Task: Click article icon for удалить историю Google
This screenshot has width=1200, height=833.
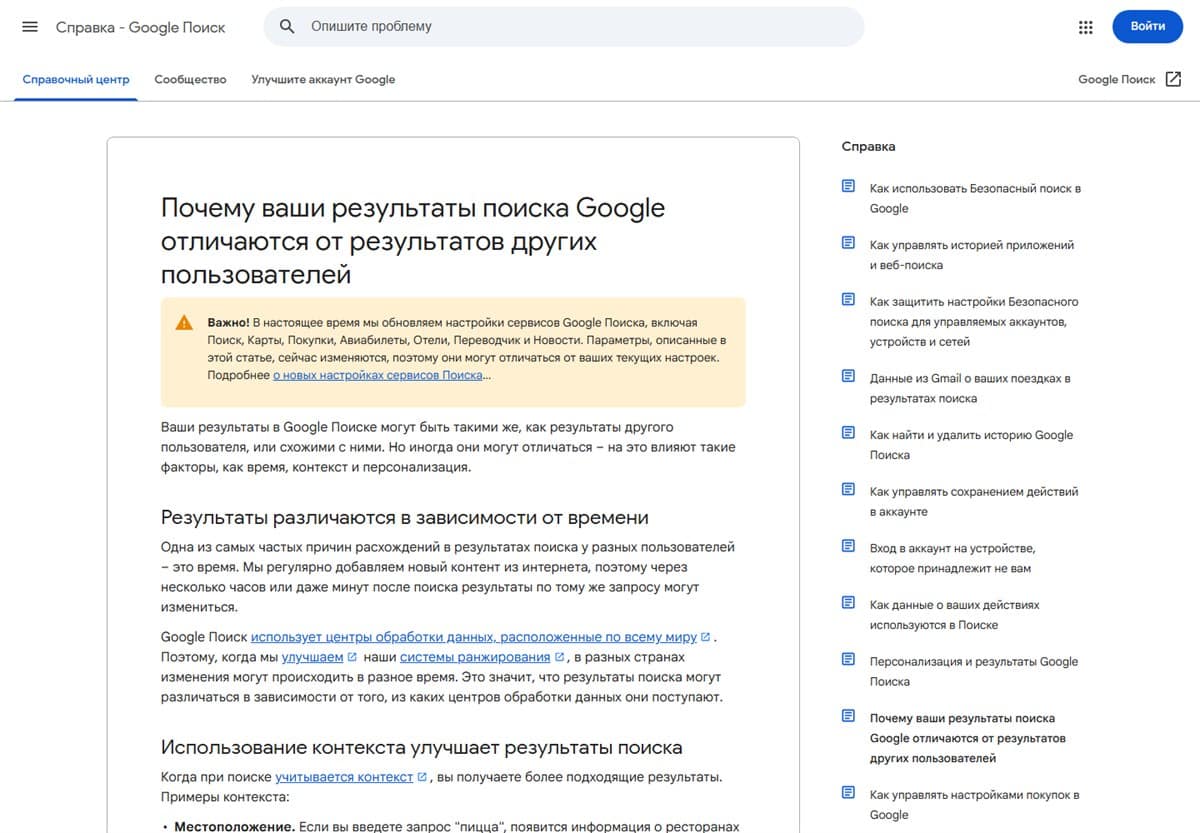Action: (x=848, y=433)
